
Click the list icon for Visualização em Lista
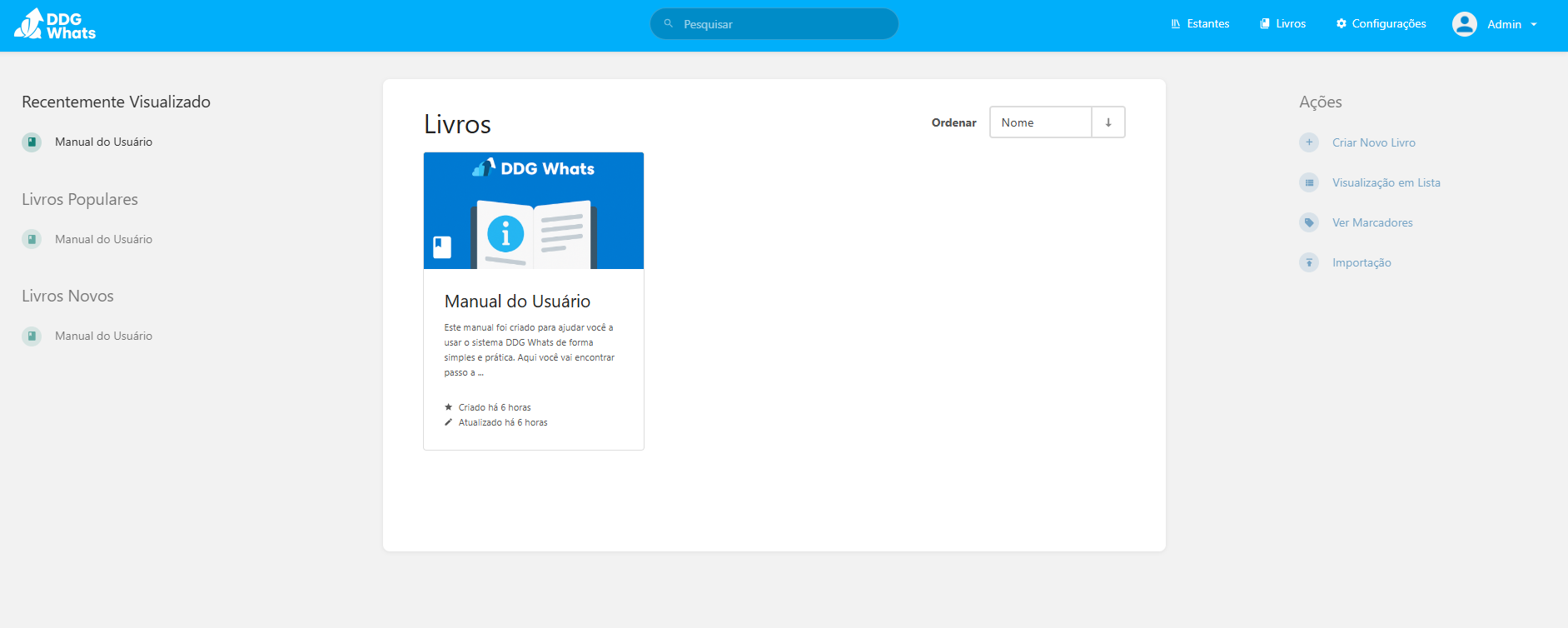coord(1309,182)
